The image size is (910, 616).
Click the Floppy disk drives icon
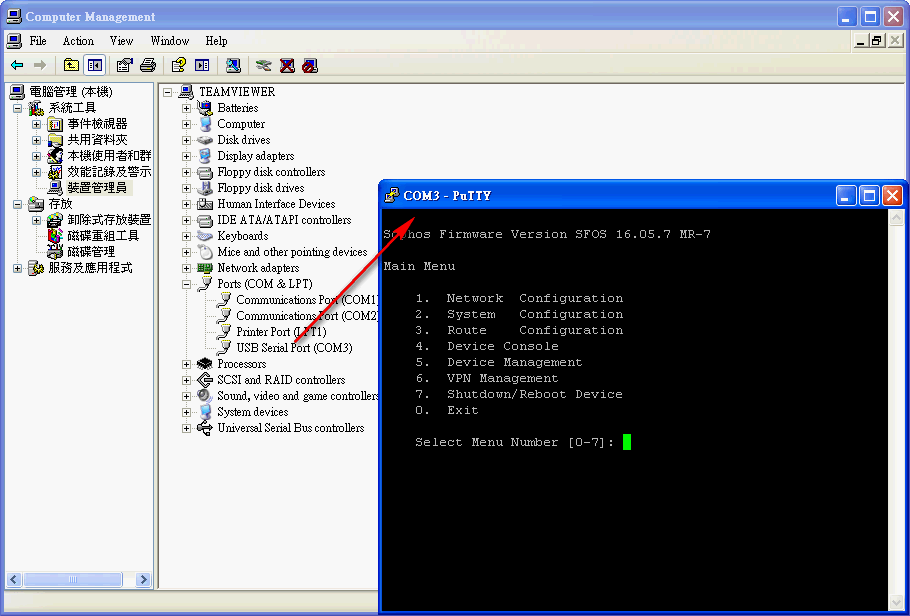(x=204, y=188)
